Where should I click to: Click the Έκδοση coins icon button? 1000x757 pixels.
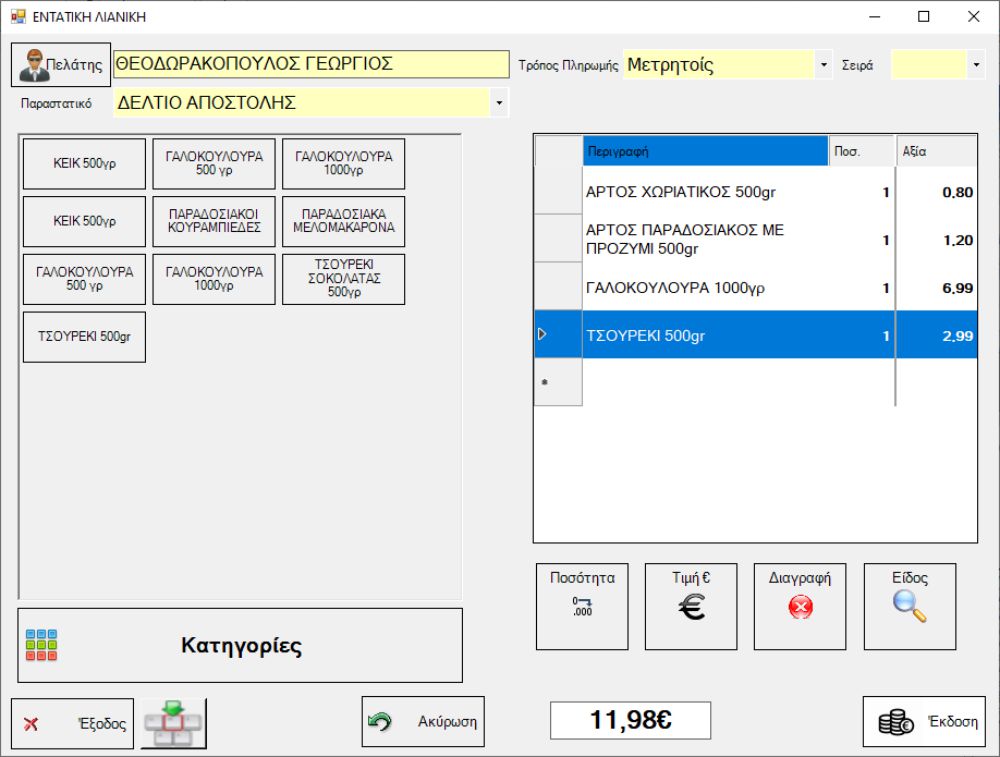pyautogui.click(x=923, y=722)
